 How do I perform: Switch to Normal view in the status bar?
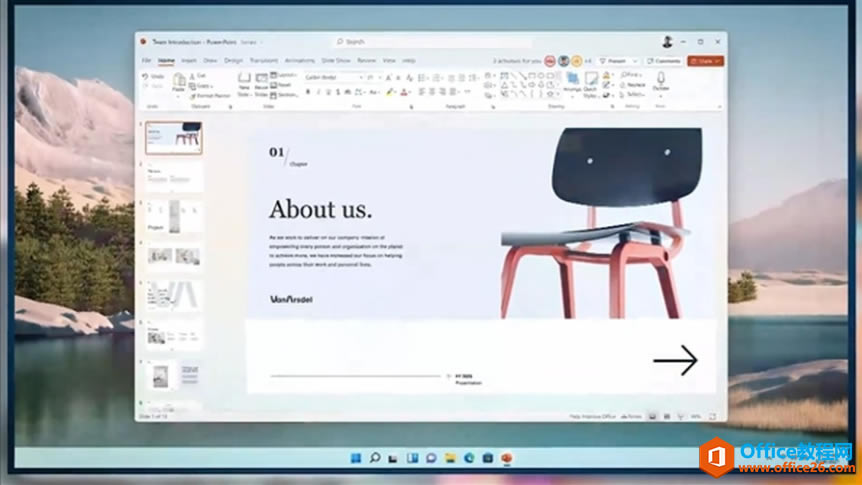tap(653, 417)
